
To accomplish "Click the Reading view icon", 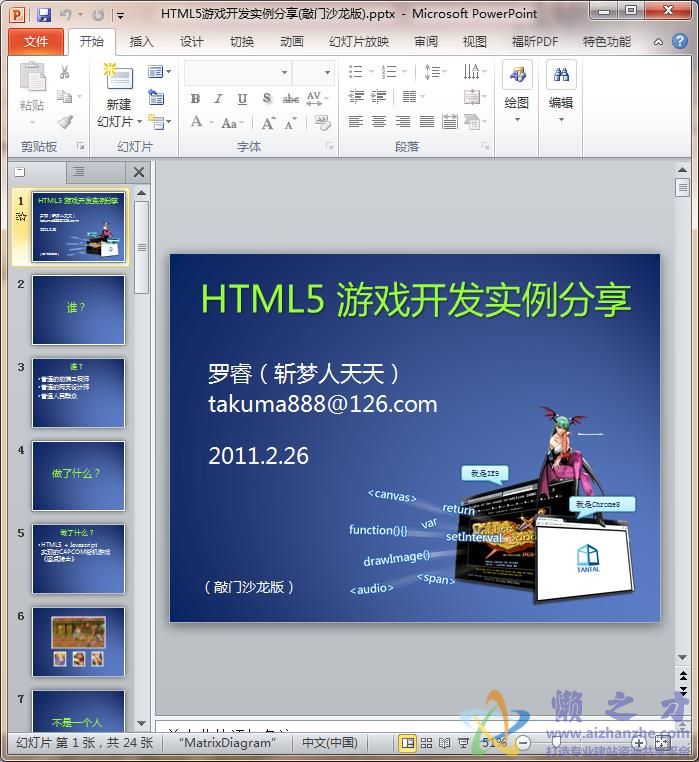I will coord(444,743).
